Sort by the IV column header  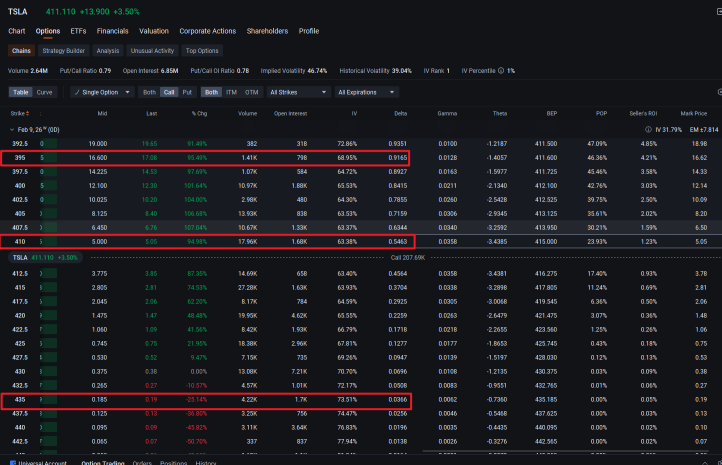pyautogui.click(x=354, y=114)
